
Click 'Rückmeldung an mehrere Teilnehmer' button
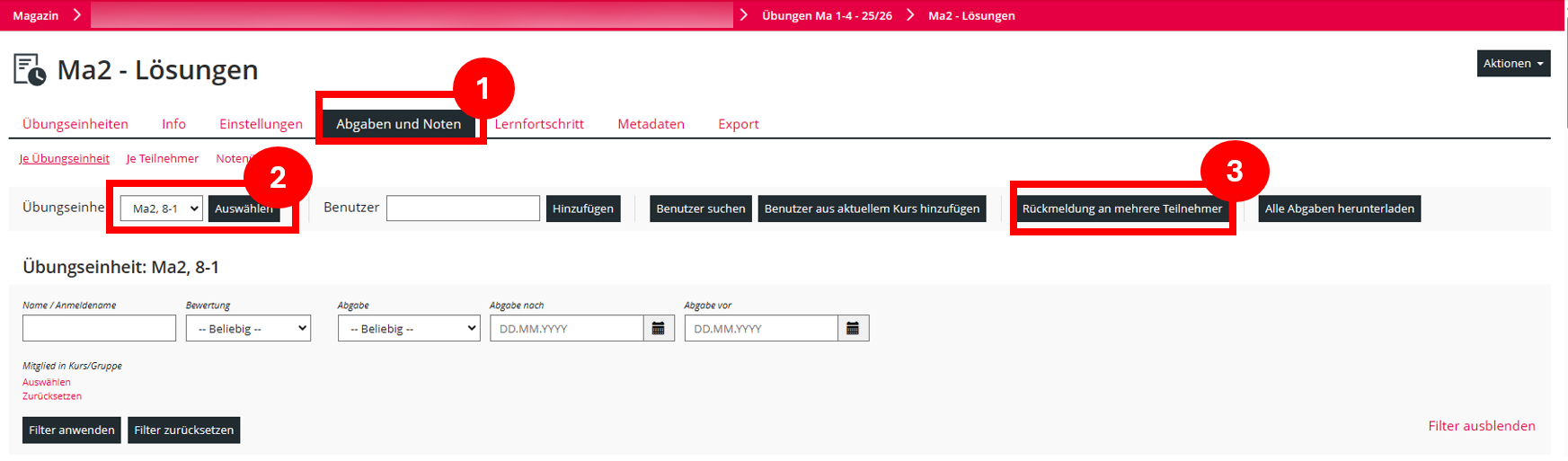click(1122, 208)
